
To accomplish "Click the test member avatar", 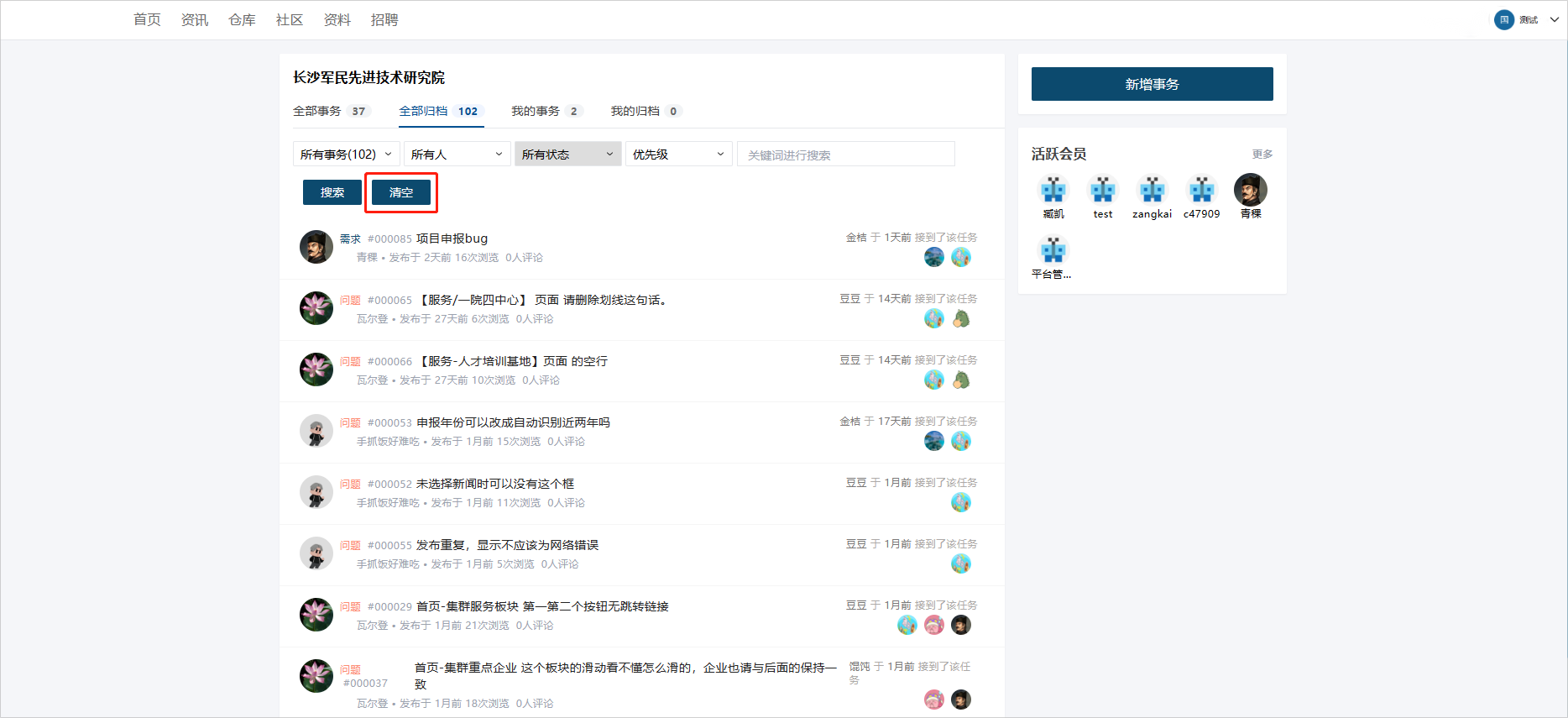I will (x=1102, y=190).
